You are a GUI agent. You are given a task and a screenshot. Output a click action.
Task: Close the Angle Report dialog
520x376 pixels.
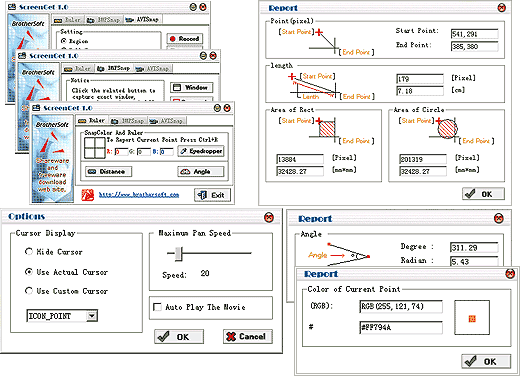(499, 218)
